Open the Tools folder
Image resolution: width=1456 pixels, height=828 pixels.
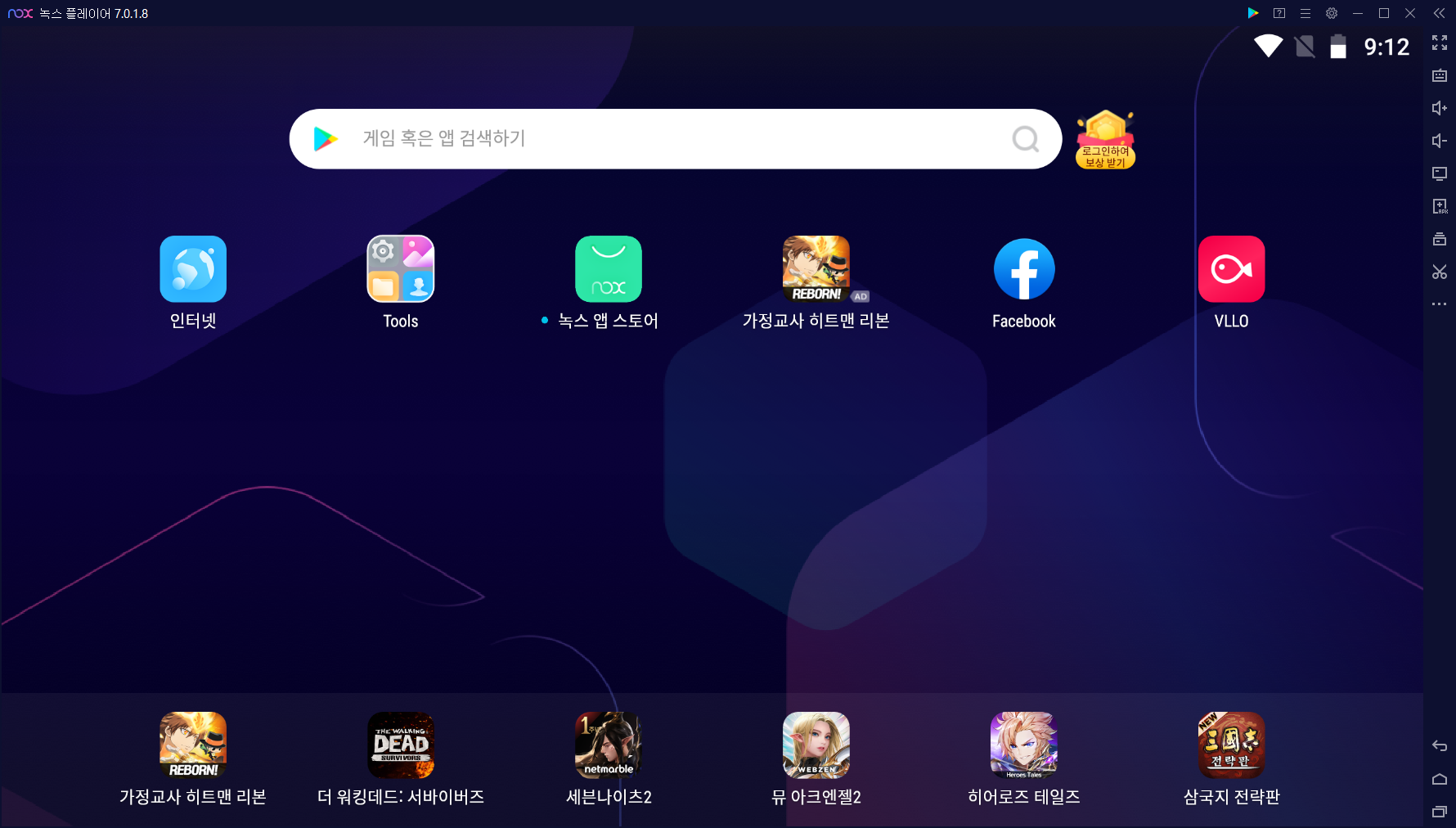pos(401,269)
